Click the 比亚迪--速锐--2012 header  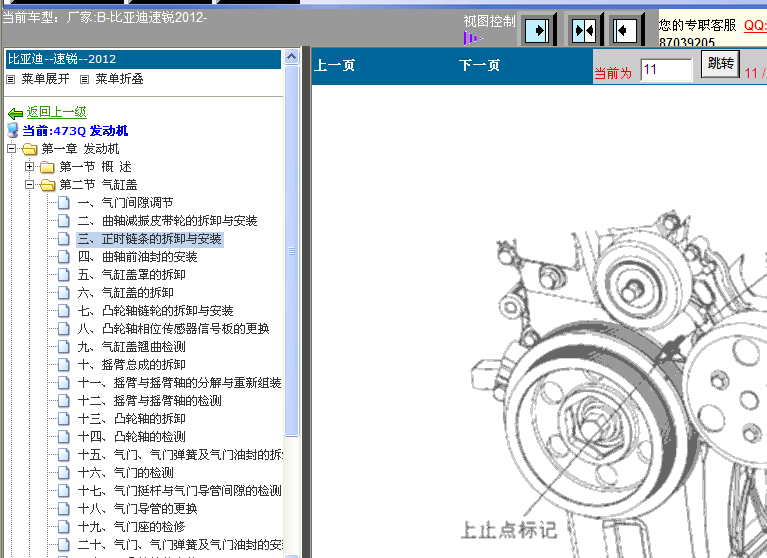[143, 59]
